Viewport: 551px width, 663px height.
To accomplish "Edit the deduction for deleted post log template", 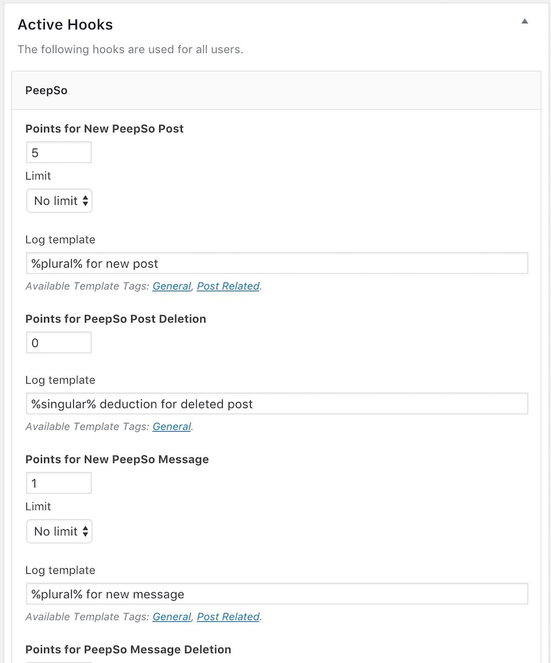I will pyautogui.click(x=277, y=403).
